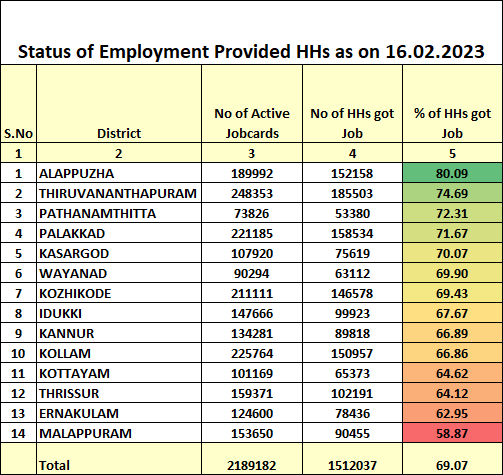Click the ERNAKULAM jobcards value 124600
Screen dimensions: 503x475
coord(252,413)
